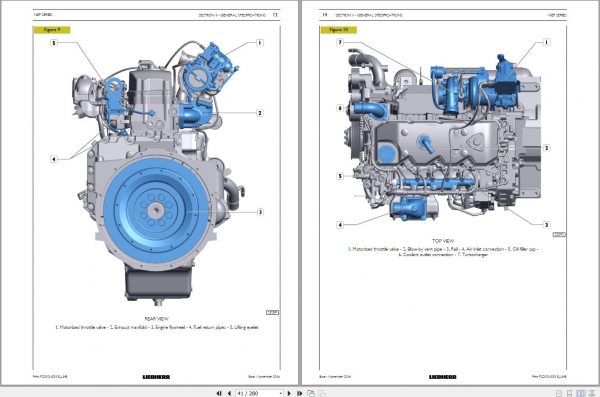Click the blue engine flywheel in Figure 9
This screenshot has height=397, width=600.
(x=156, y=210)
